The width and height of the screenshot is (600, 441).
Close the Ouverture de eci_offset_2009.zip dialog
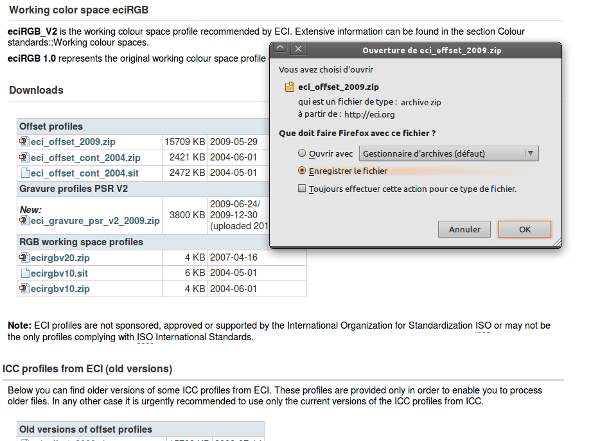tap(298, 49)
